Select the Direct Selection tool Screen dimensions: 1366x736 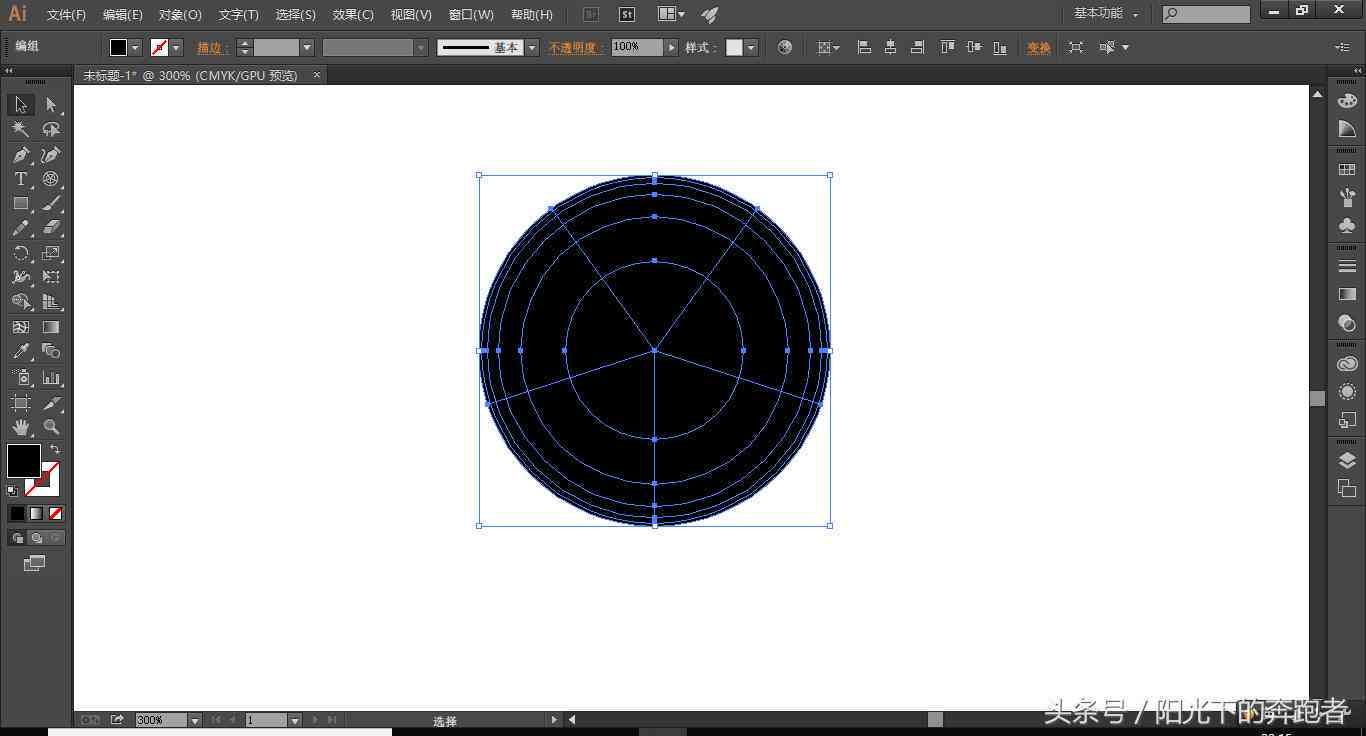coord(51,105)
